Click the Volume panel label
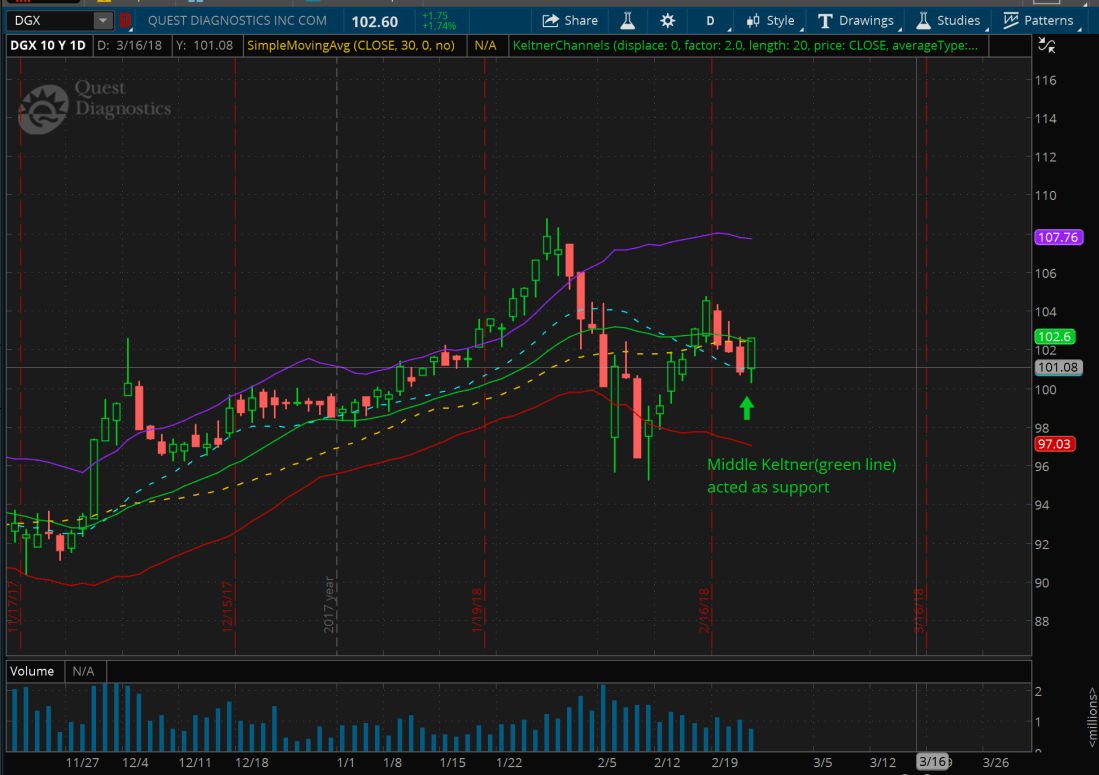The height and width of the screenshot is (775, 1099). click(31, 672)
